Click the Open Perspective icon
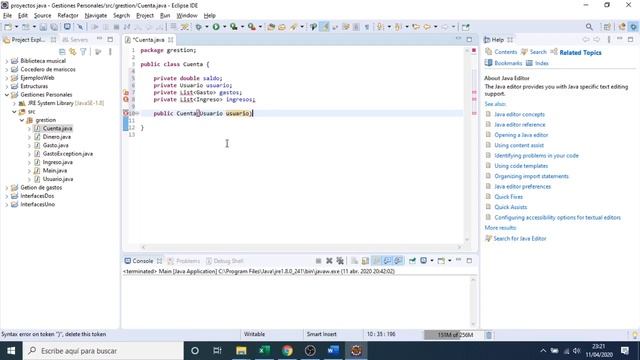 (x=607, y=27)
